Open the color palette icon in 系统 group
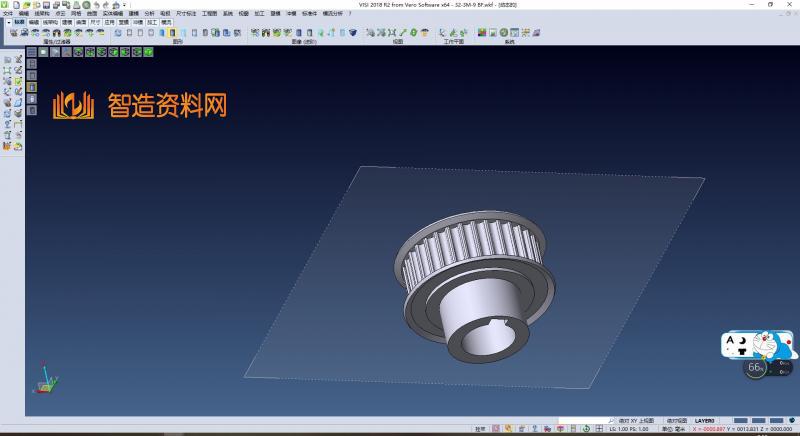Image resolution: width=800 pixels, height=436 pixels. [482, 33]
